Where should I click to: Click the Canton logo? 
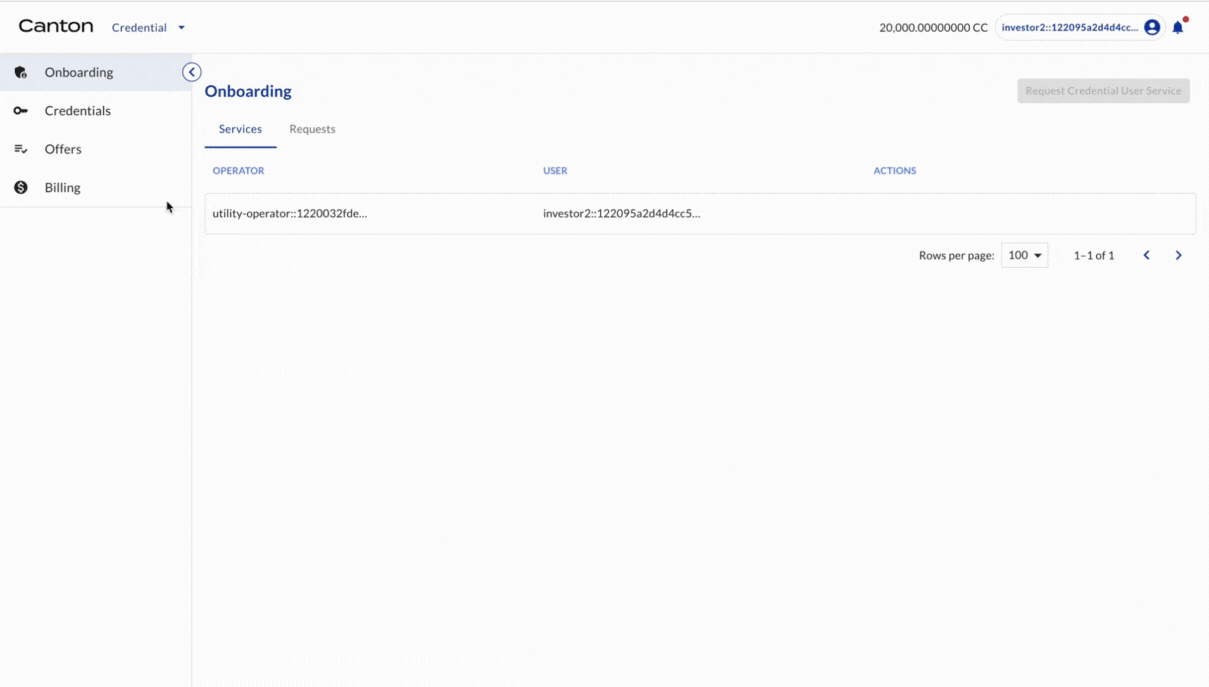coord(56,27)
